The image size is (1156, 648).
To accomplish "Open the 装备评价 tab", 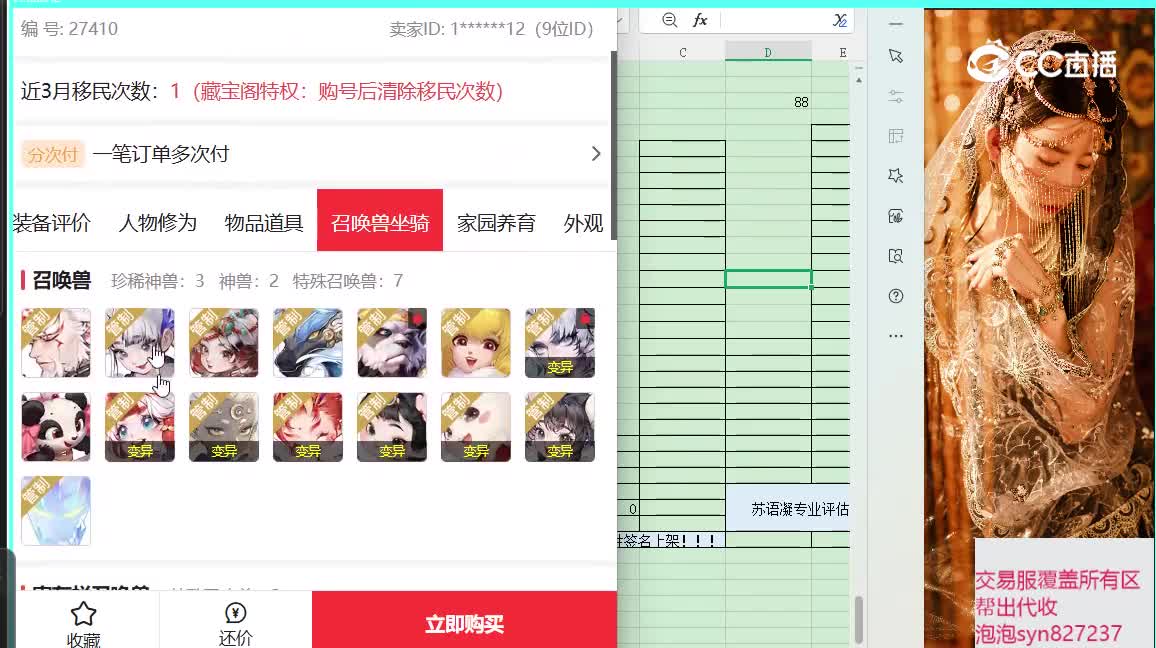I will coord(52,223).
